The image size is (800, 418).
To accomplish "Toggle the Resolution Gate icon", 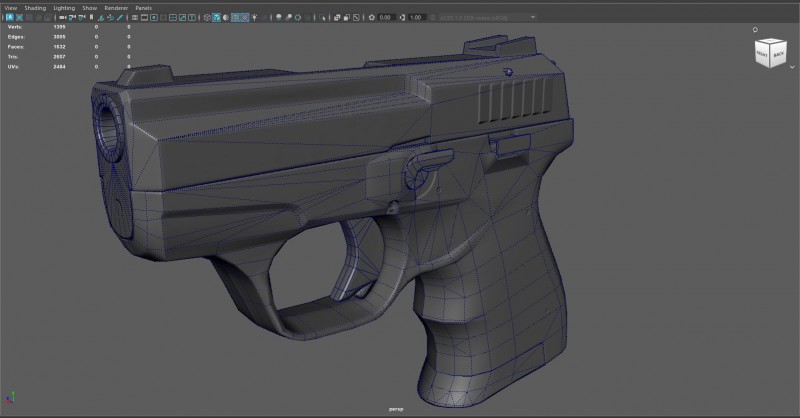I will 154,17.
